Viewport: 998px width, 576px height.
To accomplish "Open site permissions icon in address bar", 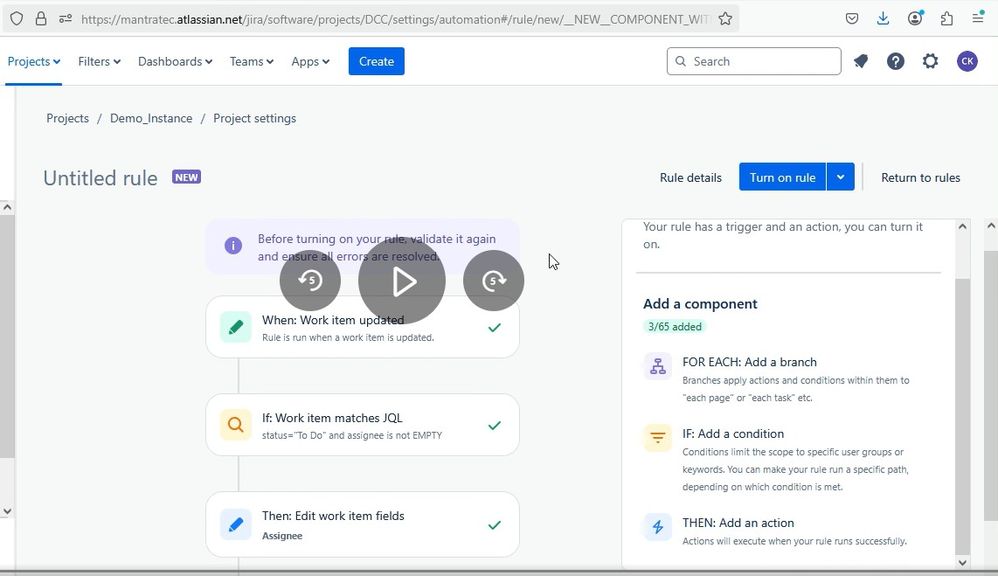I will (x=65, y=18).
